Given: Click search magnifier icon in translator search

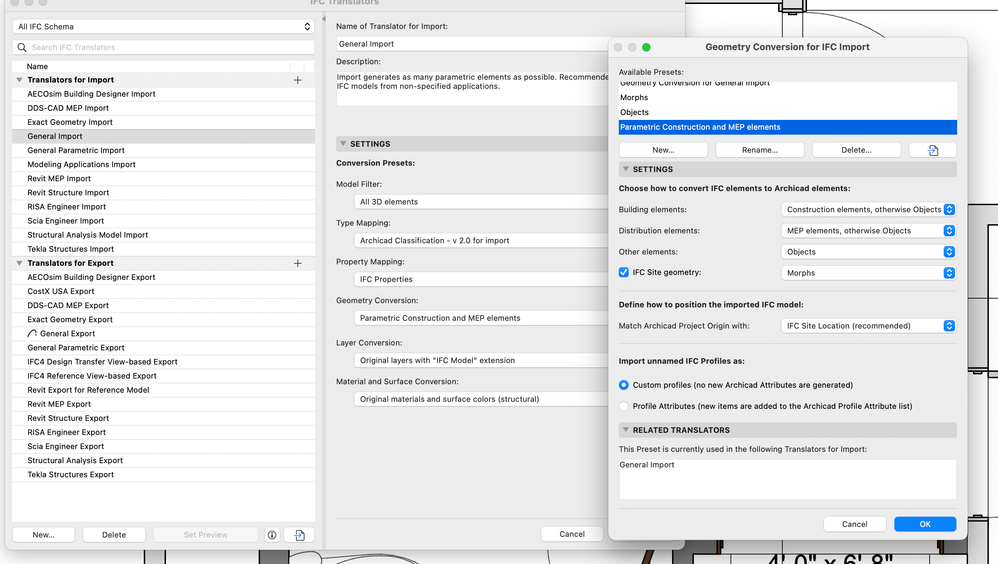Looking at the screenshot, I should [x=22, y=47].
